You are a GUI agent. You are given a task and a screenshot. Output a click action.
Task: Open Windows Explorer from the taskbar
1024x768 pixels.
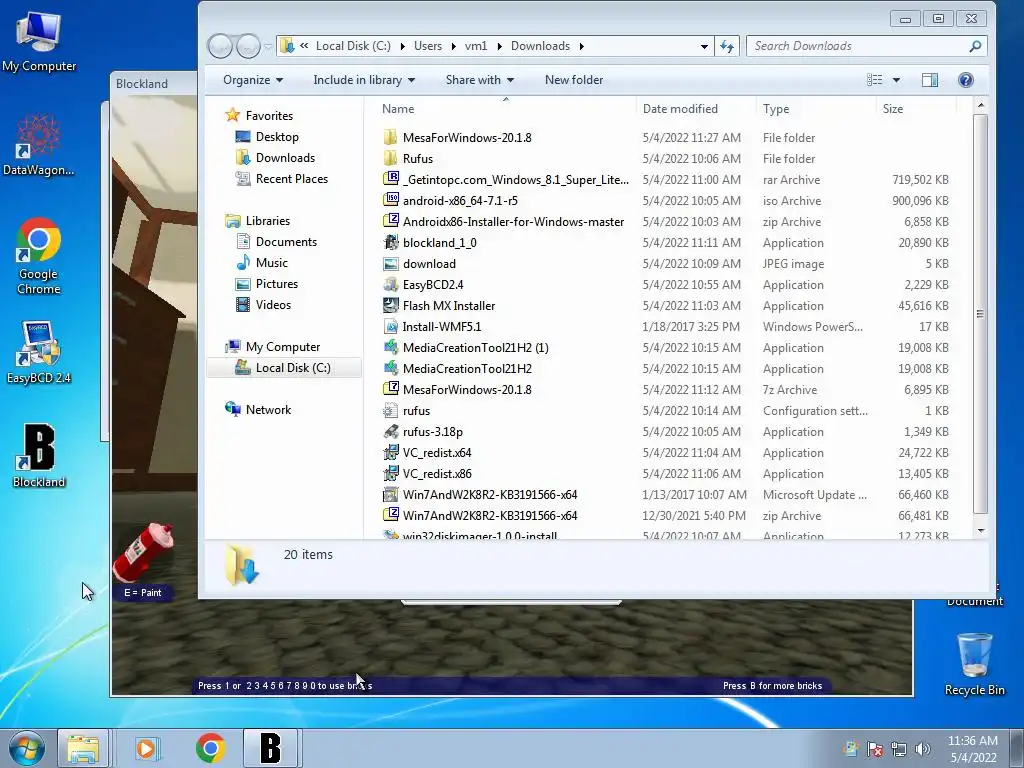[83, 748]
